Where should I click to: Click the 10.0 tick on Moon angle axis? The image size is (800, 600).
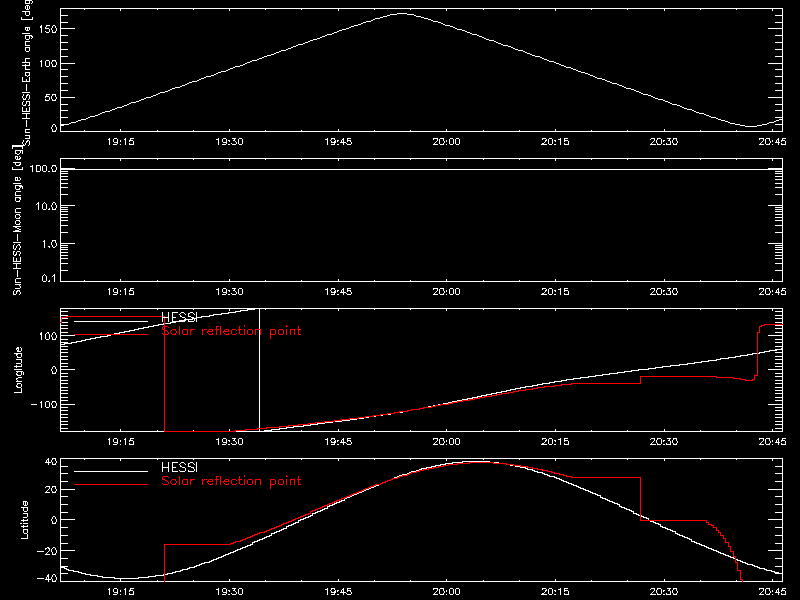pyautogui.click(x=46, y=207)
